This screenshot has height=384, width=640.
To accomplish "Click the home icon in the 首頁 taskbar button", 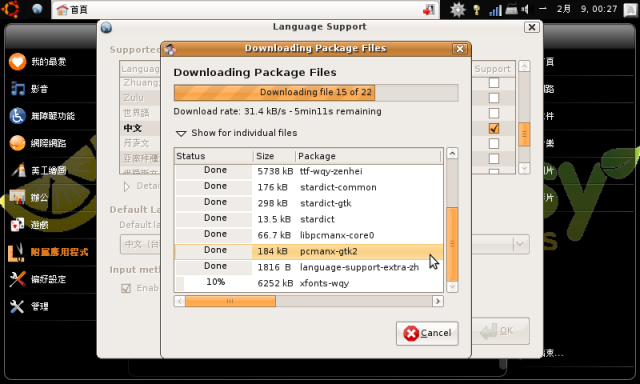I will point(62,9).
